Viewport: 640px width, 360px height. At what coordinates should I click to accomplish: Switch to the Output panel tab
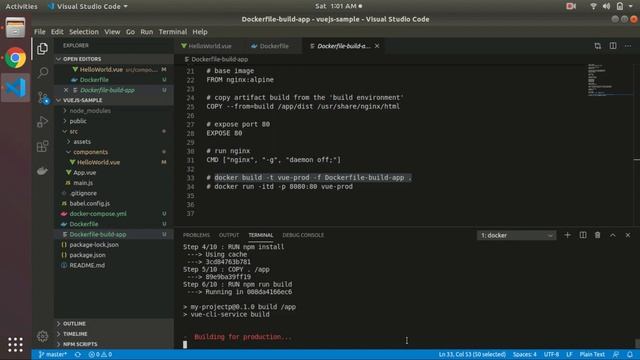click(229, 235)
